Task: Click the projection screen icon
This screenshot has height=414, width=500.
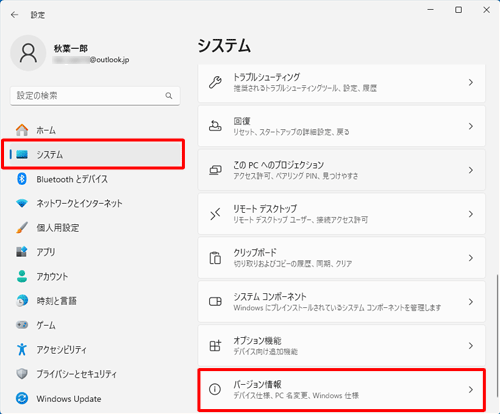Action: tap(215, 170)
